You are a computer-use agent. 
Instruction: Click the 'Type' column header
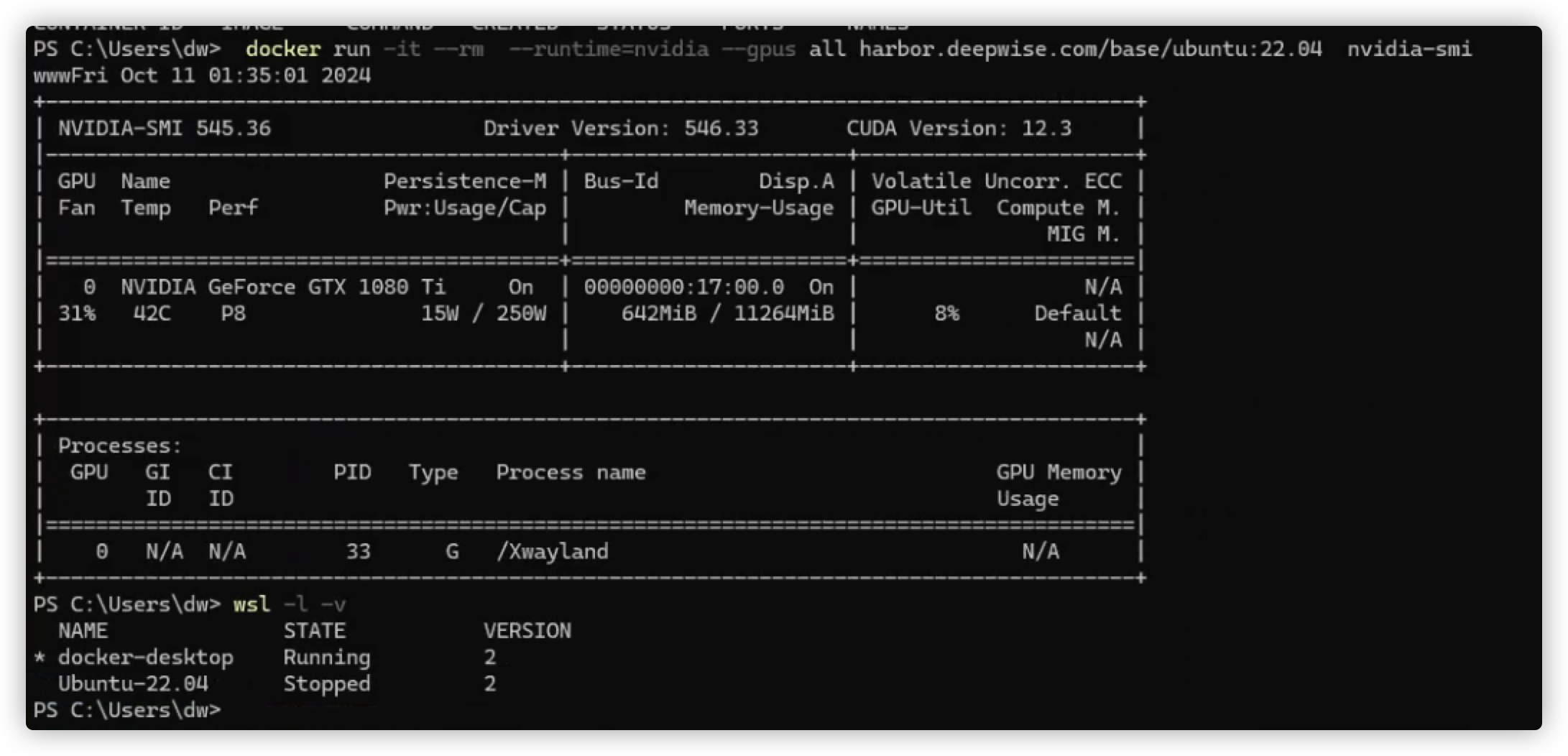pos(433,474)
